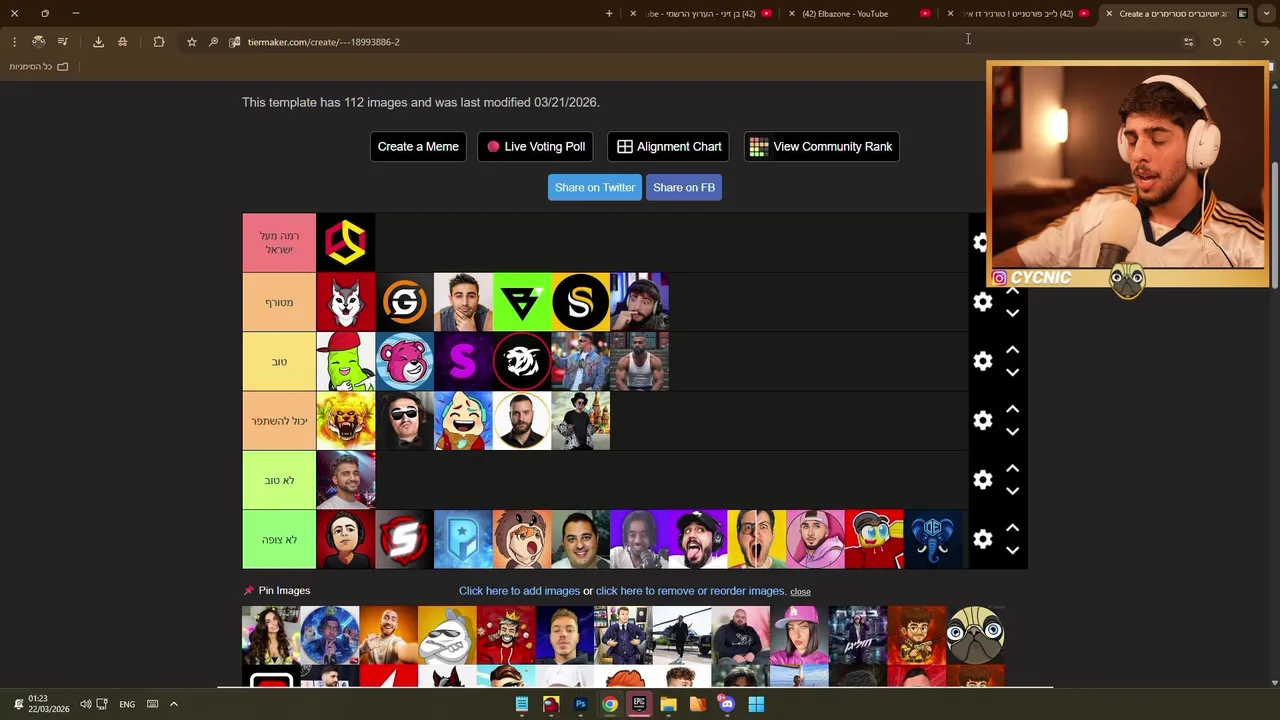Open the Windows Start button
Viewport: 1280px width, 720px height.
(756, 704)
